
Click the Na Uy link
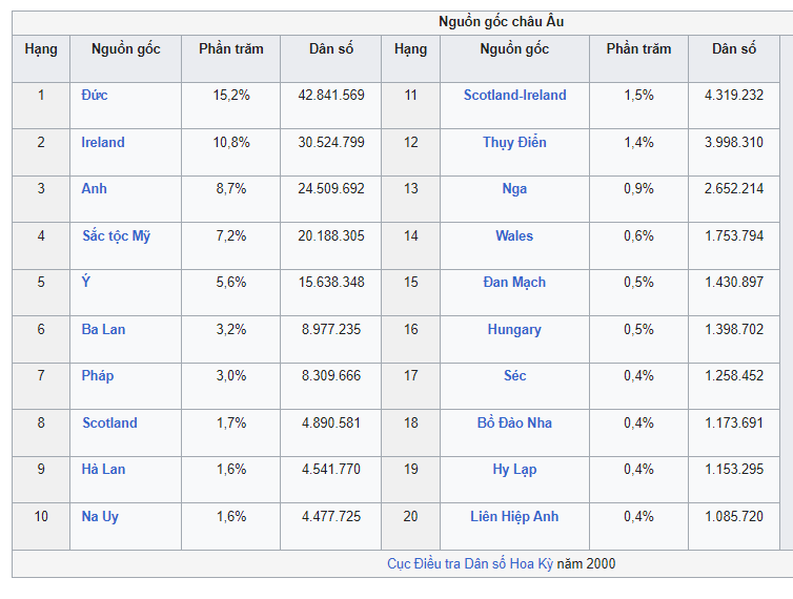100,517
